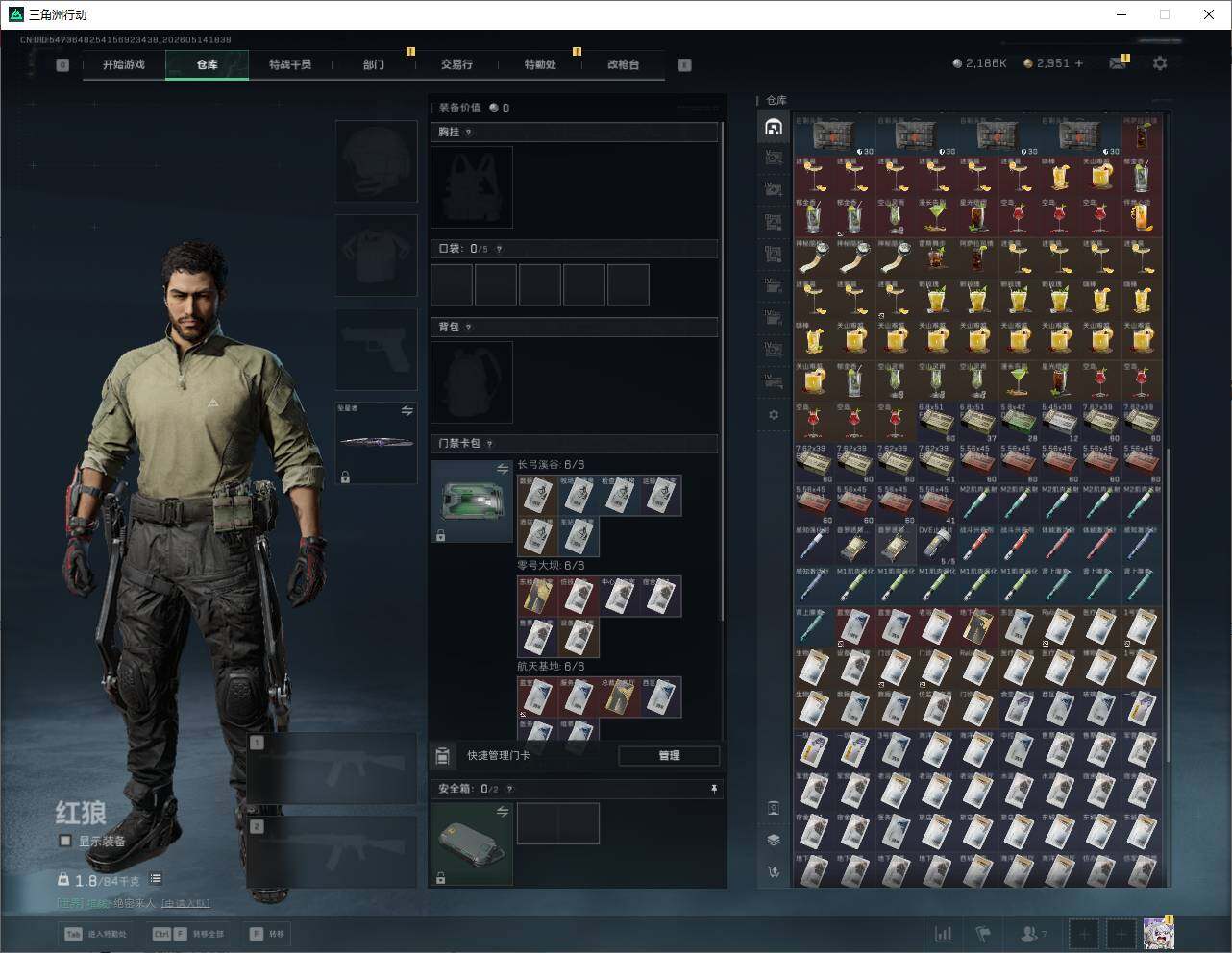The width and height of the screenshot is (1232, 953).
Task: Expand the weight details list icon
Action: point(156,879)
